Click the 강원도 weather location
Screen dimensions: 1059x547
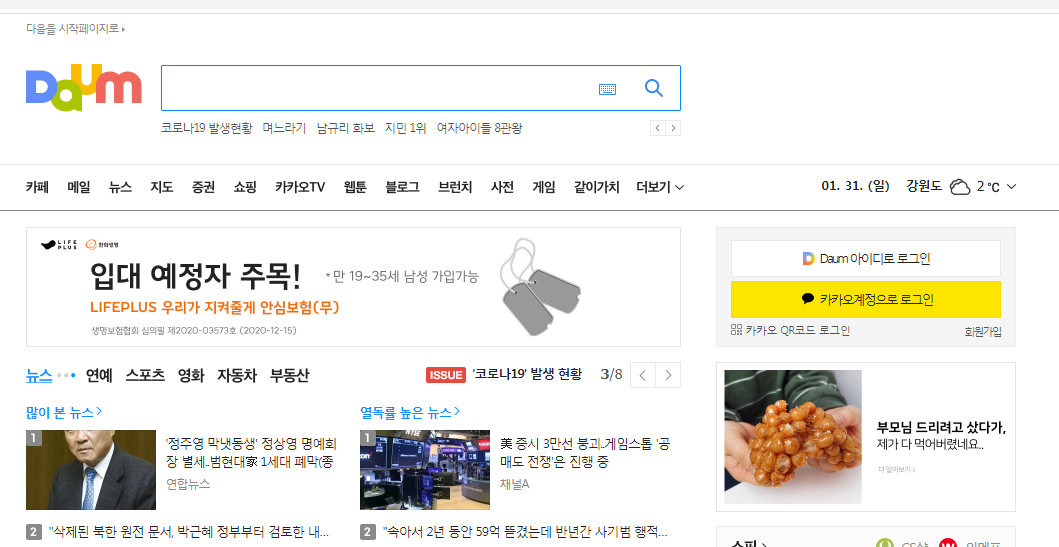[924, 186]
